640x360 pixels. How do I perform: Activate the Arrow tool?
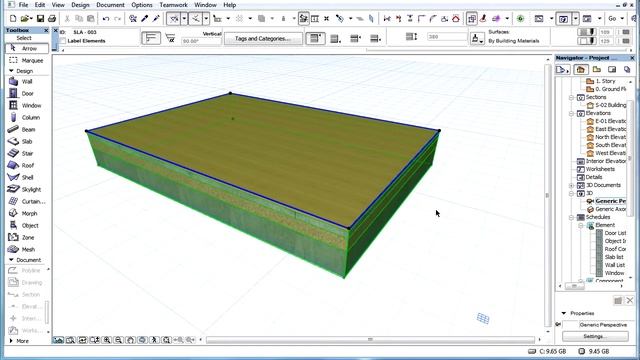click(x=27, y=48)
